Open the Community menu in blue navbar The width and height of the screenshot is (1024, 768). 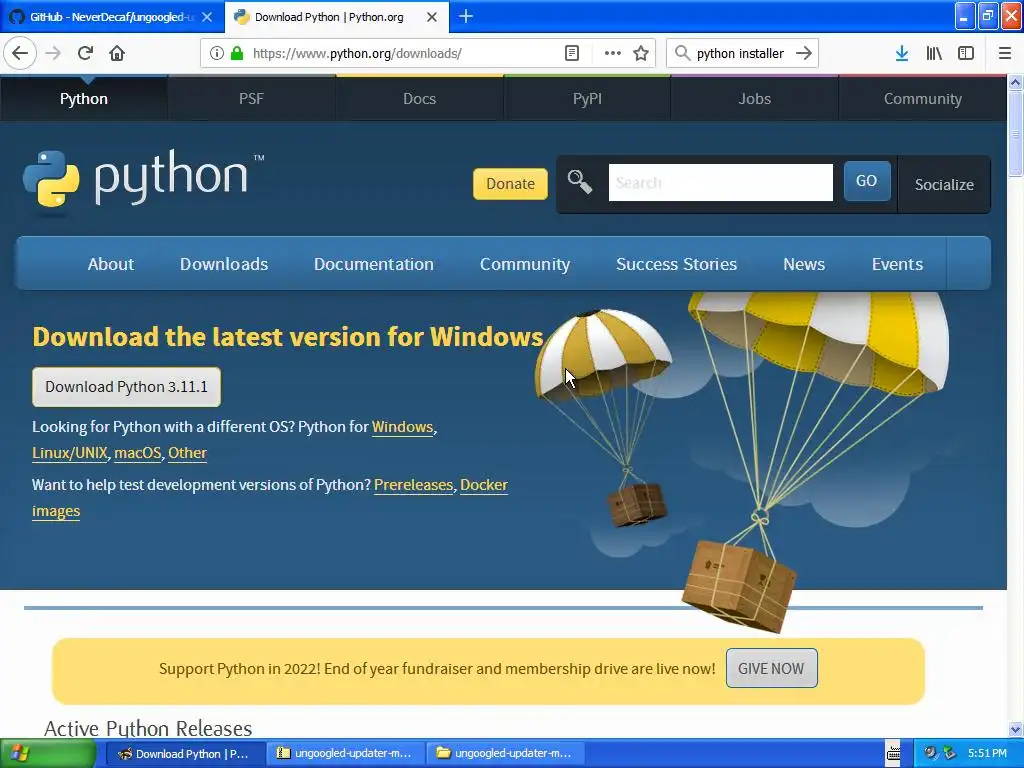coord(525,264)
